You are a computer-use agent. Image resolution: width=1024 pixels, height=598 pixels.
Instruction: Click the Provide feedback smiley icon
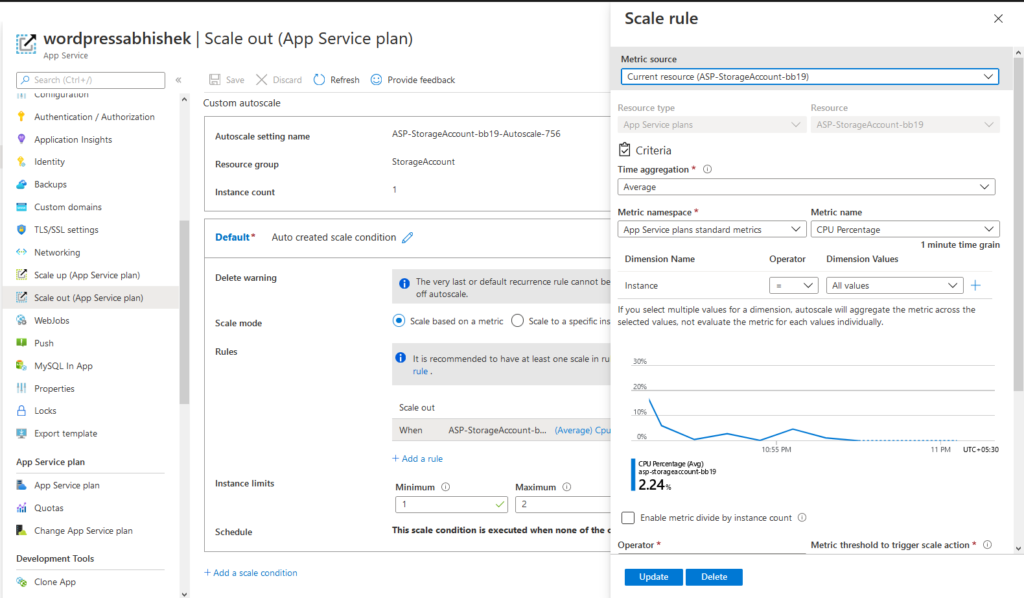pyautogui.click(x=376, y=80)
